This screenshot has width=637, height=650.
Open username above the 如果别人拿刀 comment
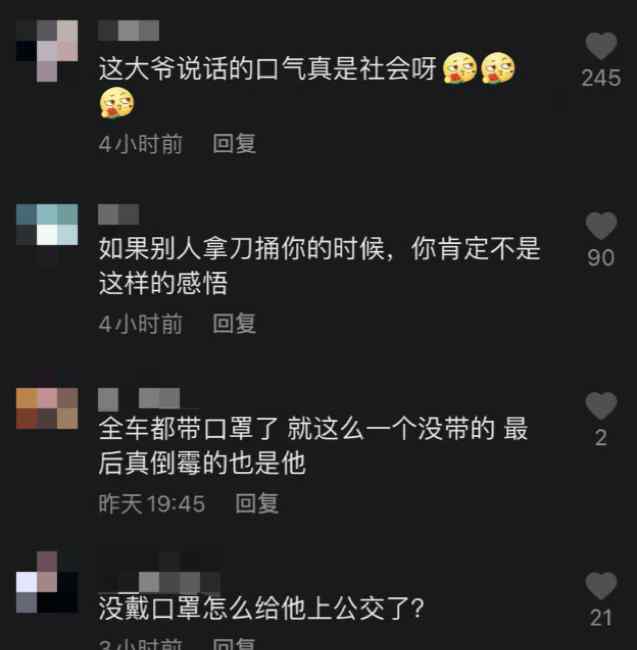[x=119, y=214]
